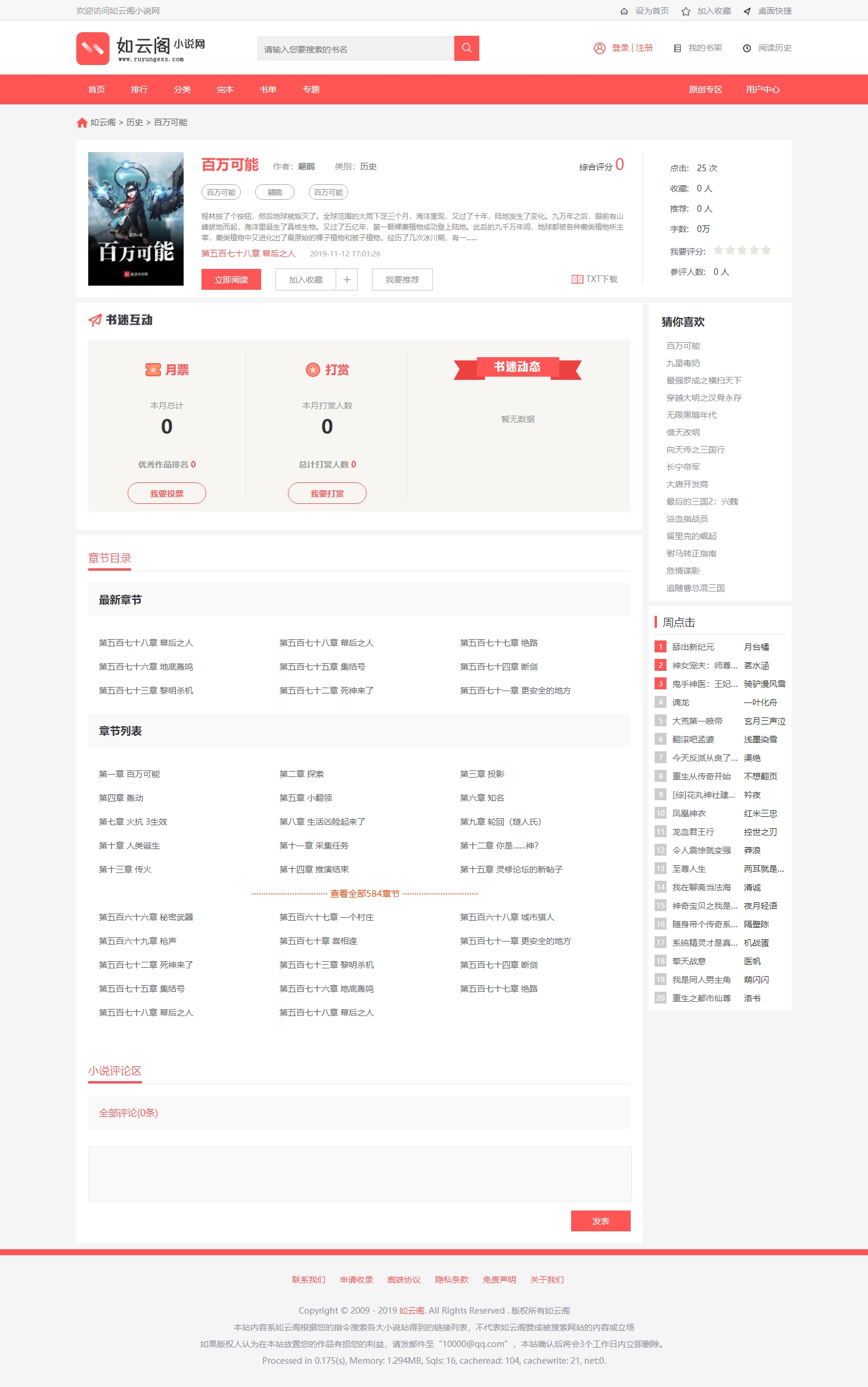Open chapter 第五百六十六章 秘密武器
This screenshot has width=868, height=1387.
[x=146, y=917]
